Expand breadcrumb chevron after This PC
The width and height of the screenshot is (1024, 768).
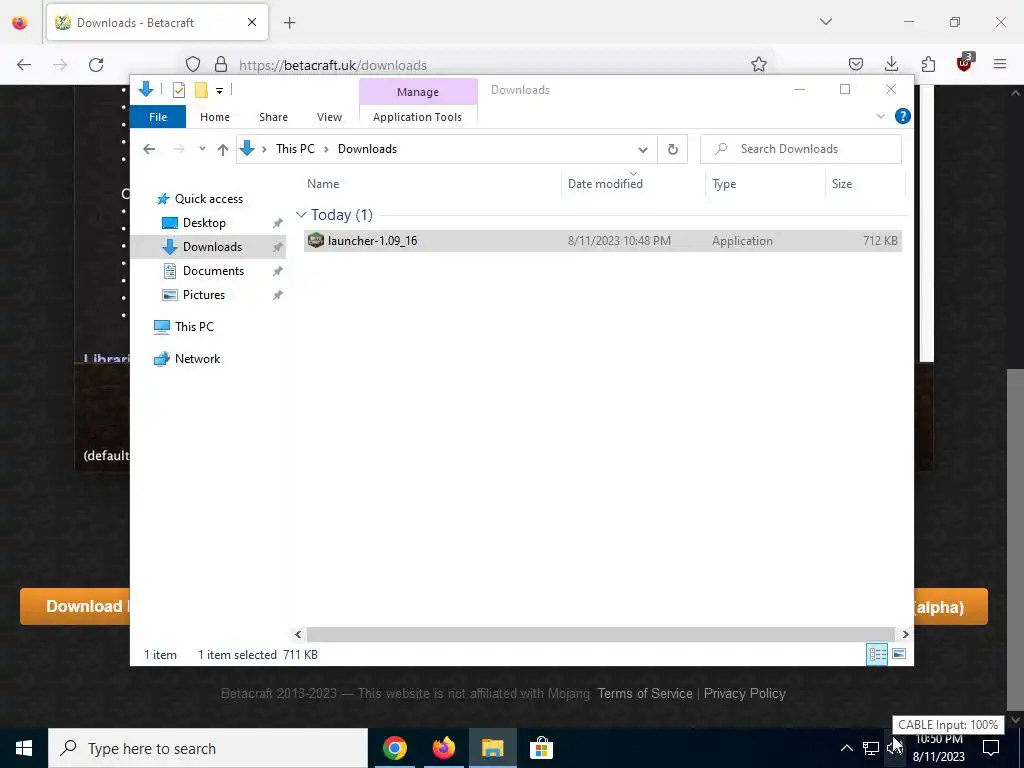pyautogui.click(x=326, y=150)
